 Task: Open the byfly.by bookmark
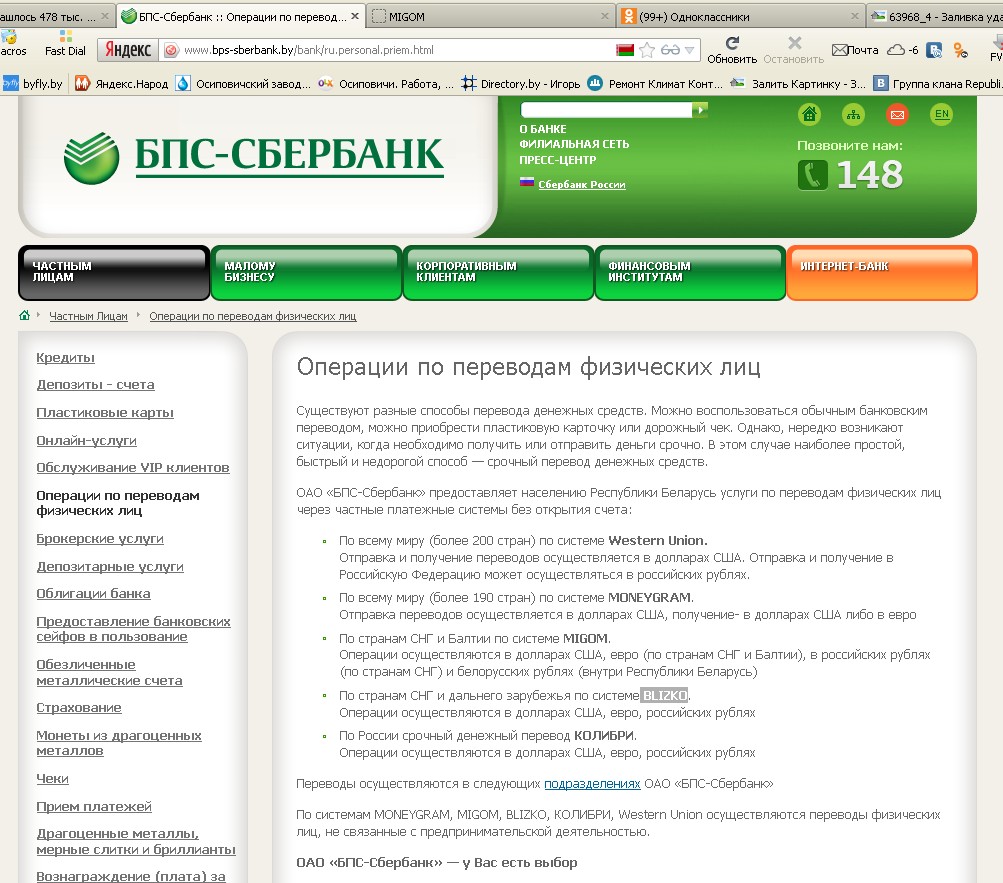[32, 84]
